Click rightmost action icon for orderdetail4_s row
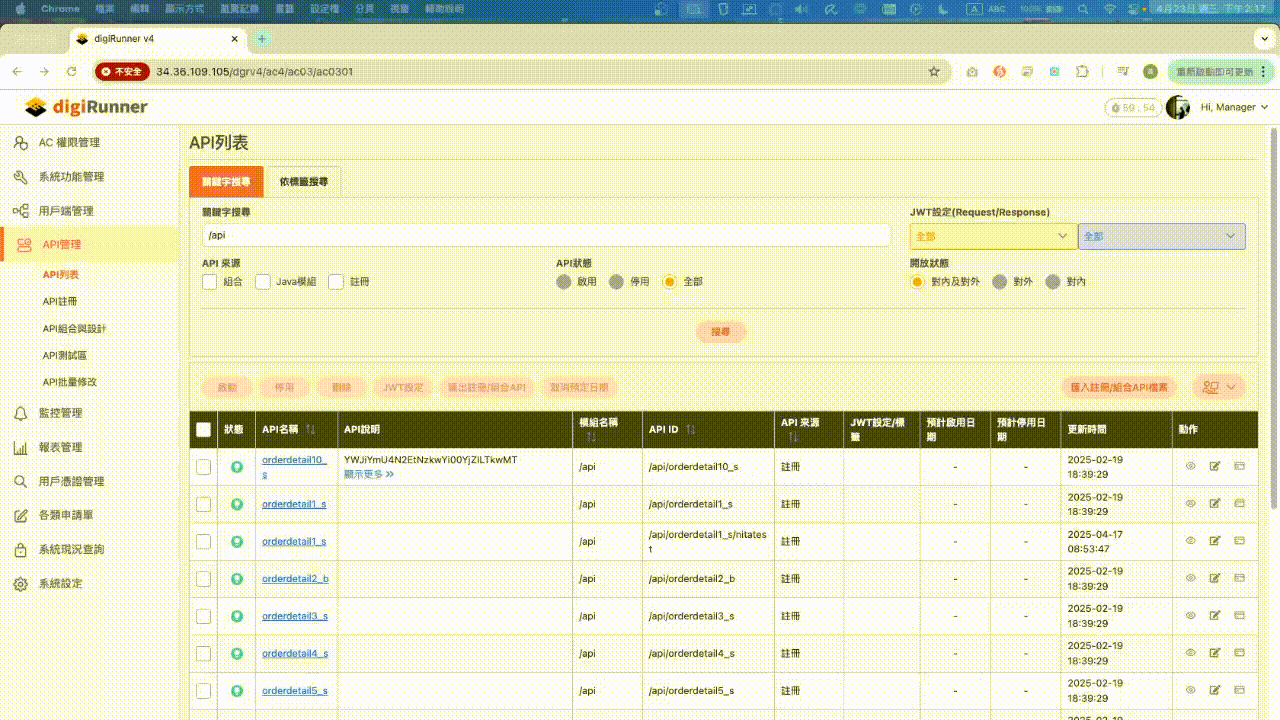The width and height of the screenshot is (1280, 720). click(1239, 652)
